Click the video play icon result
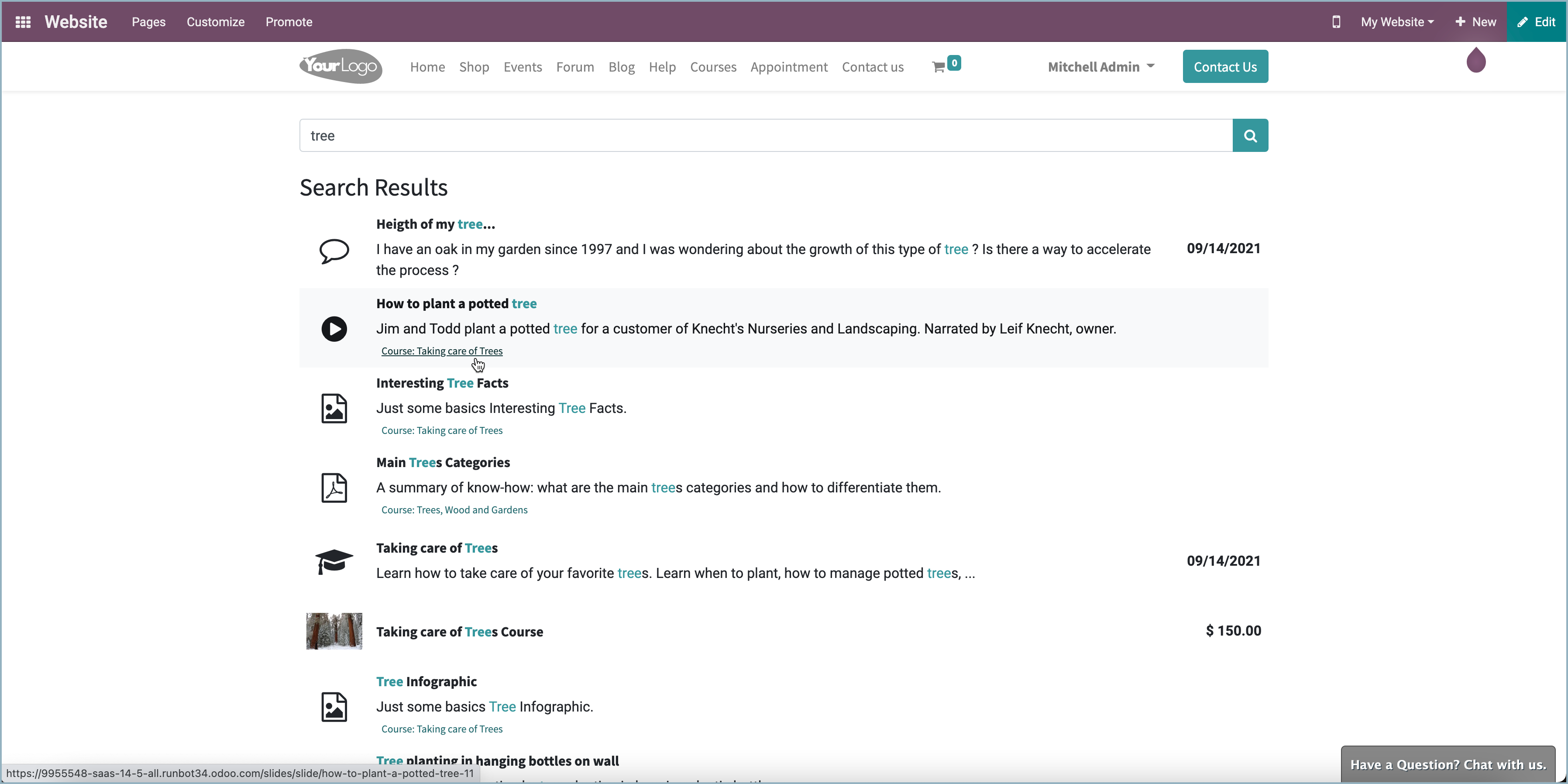The height and width of the screenshot is (784, 1568). [x=334, y=329]
